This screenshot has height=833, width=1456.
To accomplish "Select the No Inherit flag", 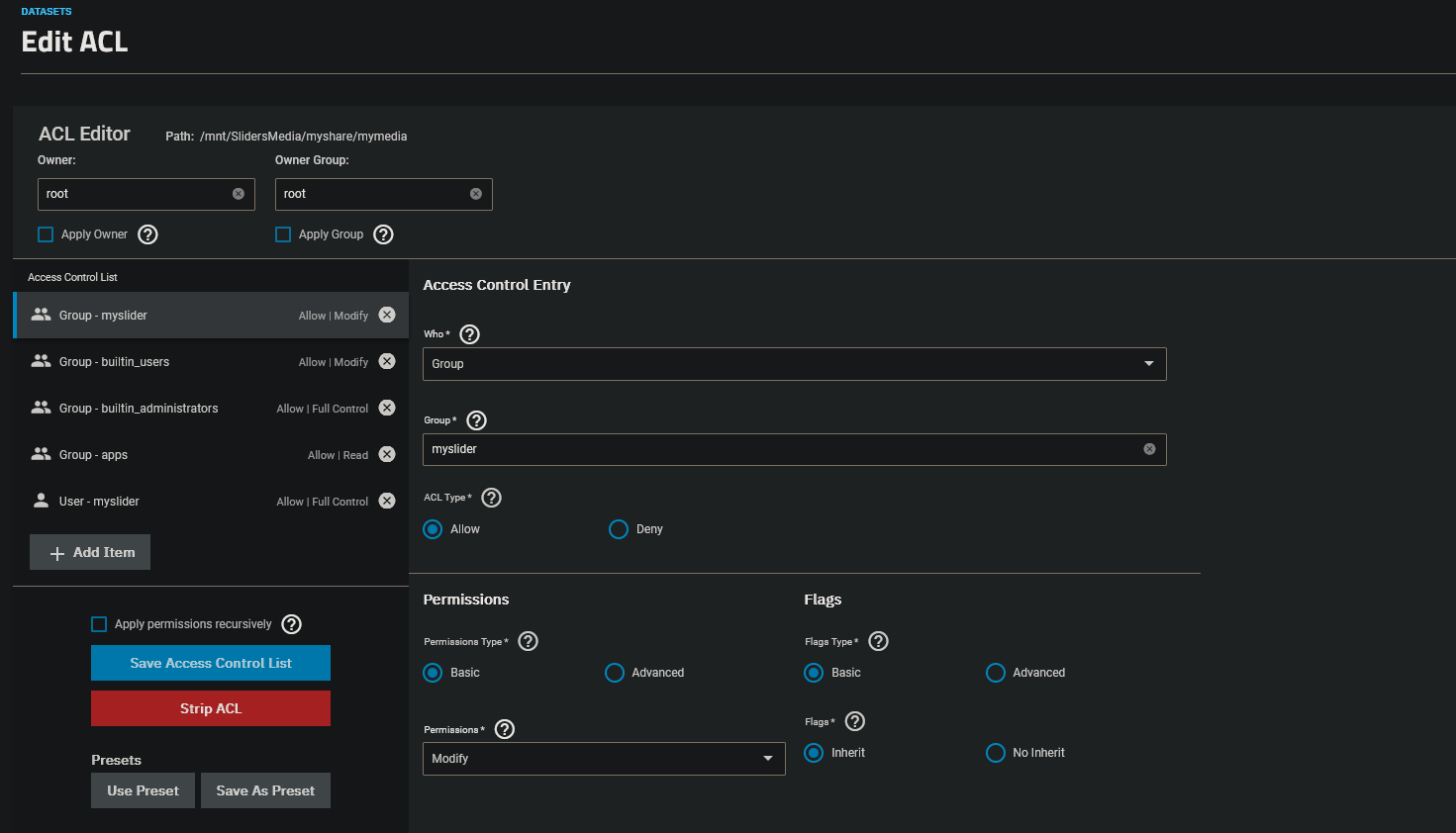I will [x=996, y=753].
